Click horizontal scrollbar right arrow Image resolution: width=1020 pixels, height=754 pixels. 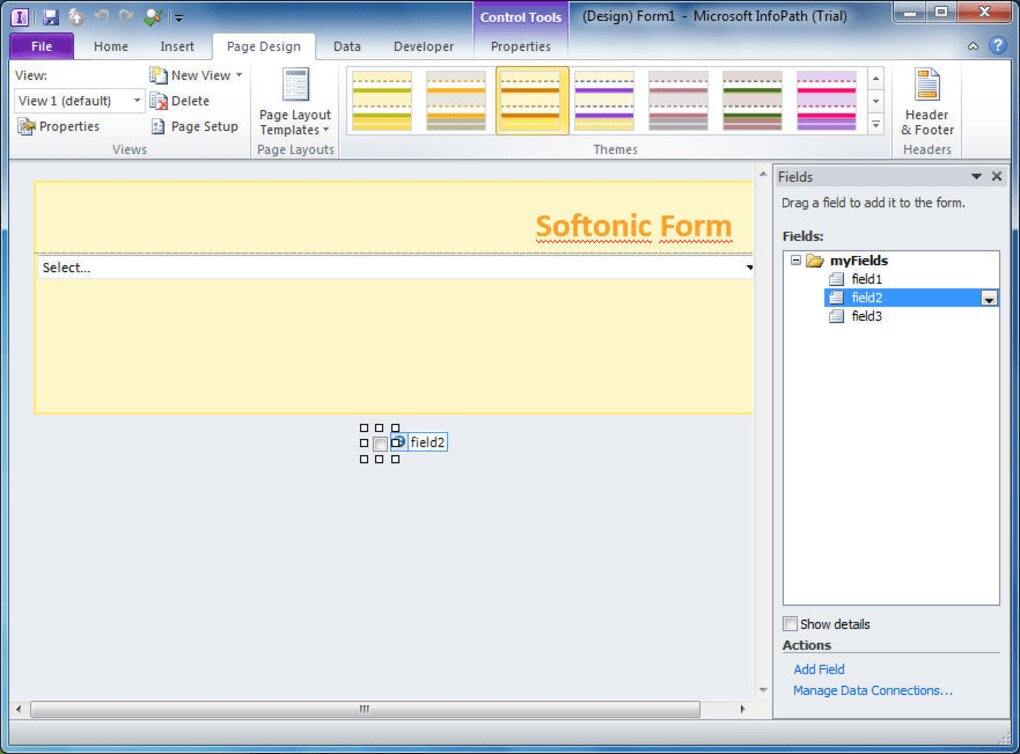(x=743, y=709)
